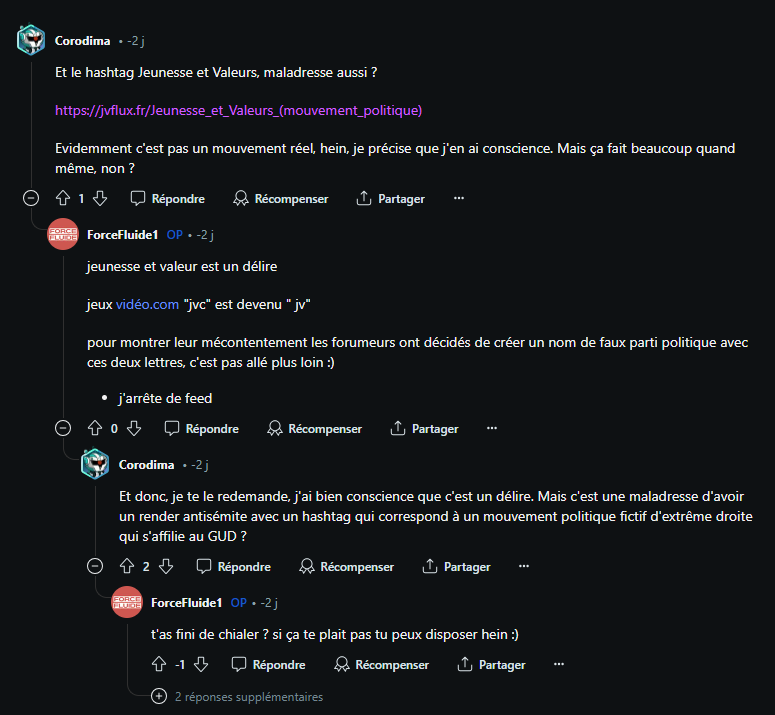Collapse Corodima's top-level comment thread
This screenshot has width=775, height=715.
(31, 198)
